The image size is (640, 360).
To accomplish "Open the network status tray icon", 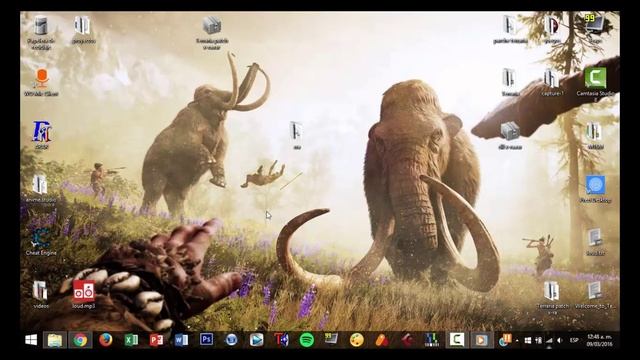I will (549, 340).
